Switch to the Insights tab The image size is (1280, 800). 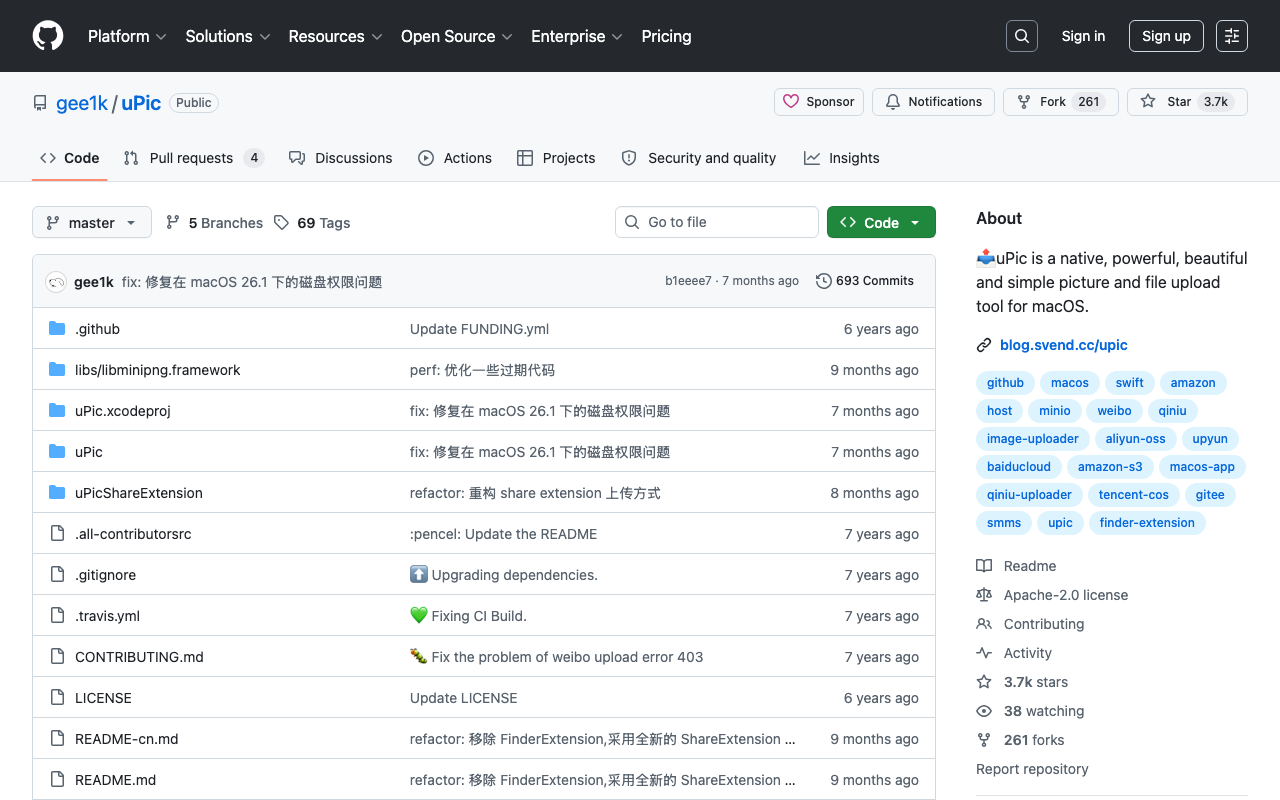click(x=842, y=158)
